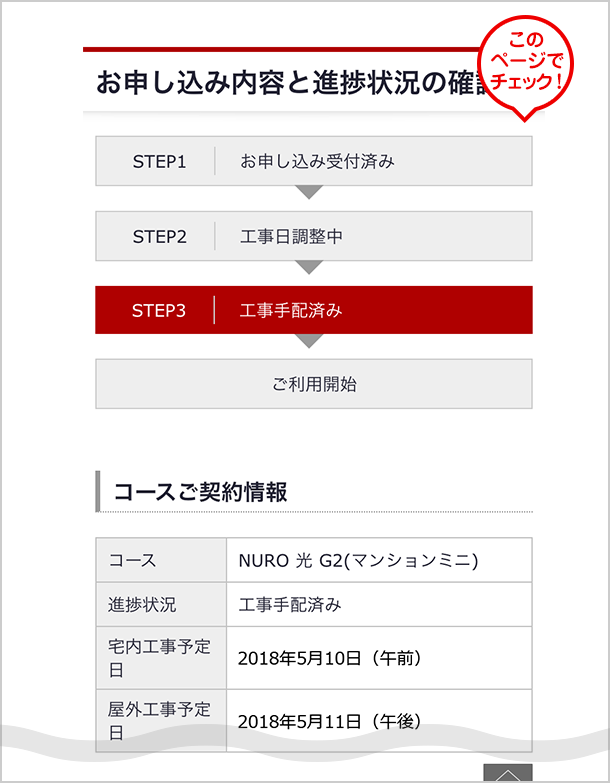Screen dimensions: 610x783
Task: Click the 宅内工事予定日 row label
Action: tap(161, 657)
